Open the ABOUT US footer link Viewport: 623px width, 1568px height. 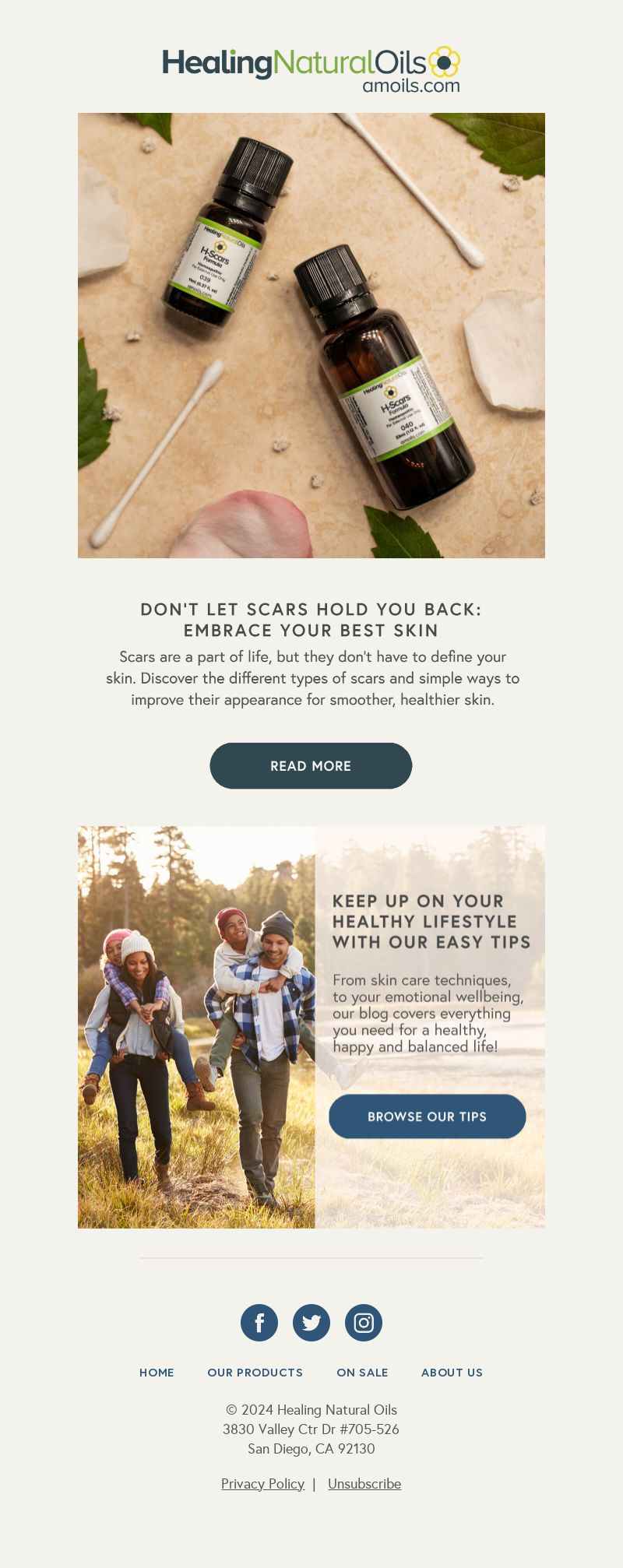(452, 1373)
